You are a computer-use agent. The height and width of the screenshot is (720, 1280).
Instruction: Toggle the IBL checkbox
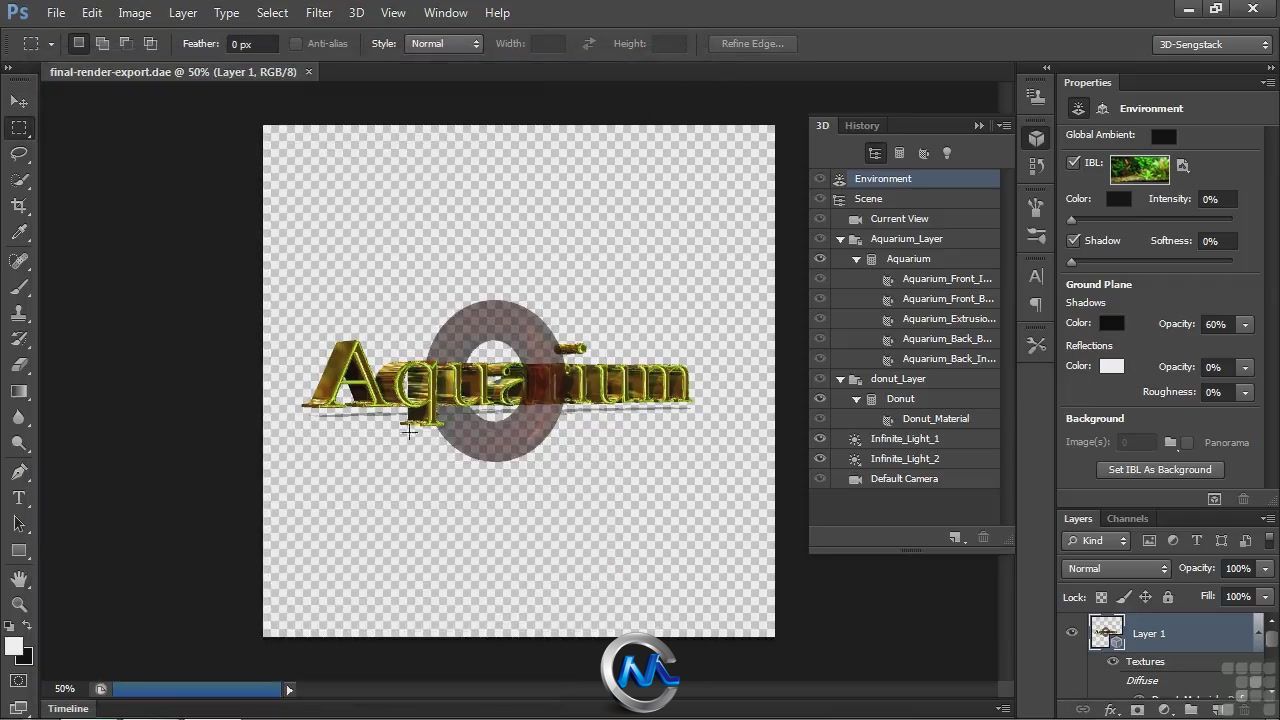1073,163
